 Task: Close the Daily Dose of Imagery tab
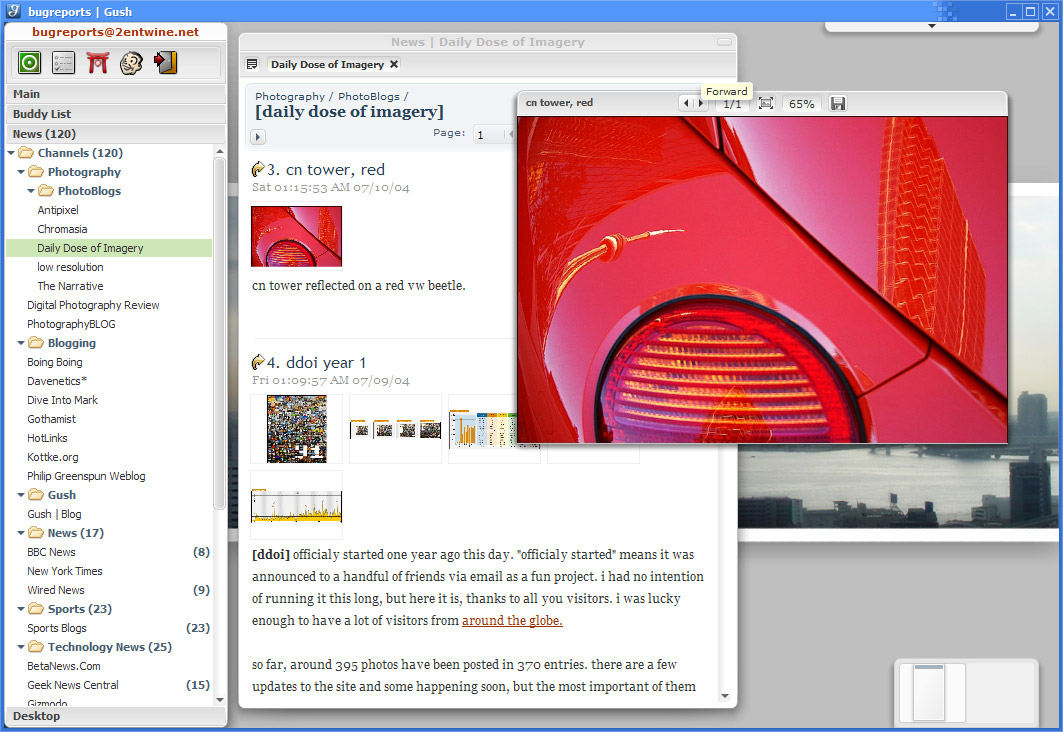(x=394, y=64)
